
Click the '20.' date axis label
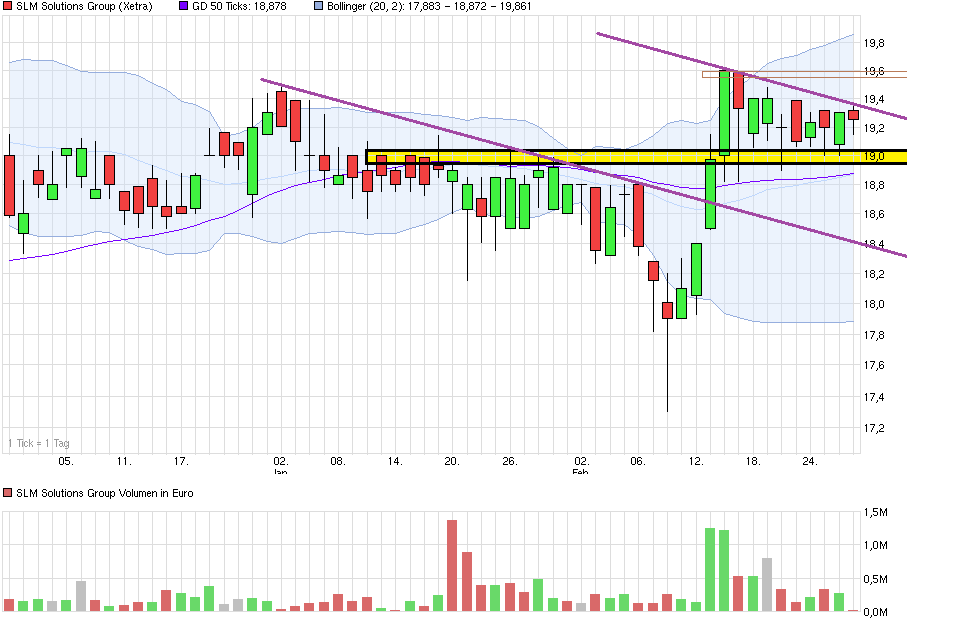tap(452, 461)
